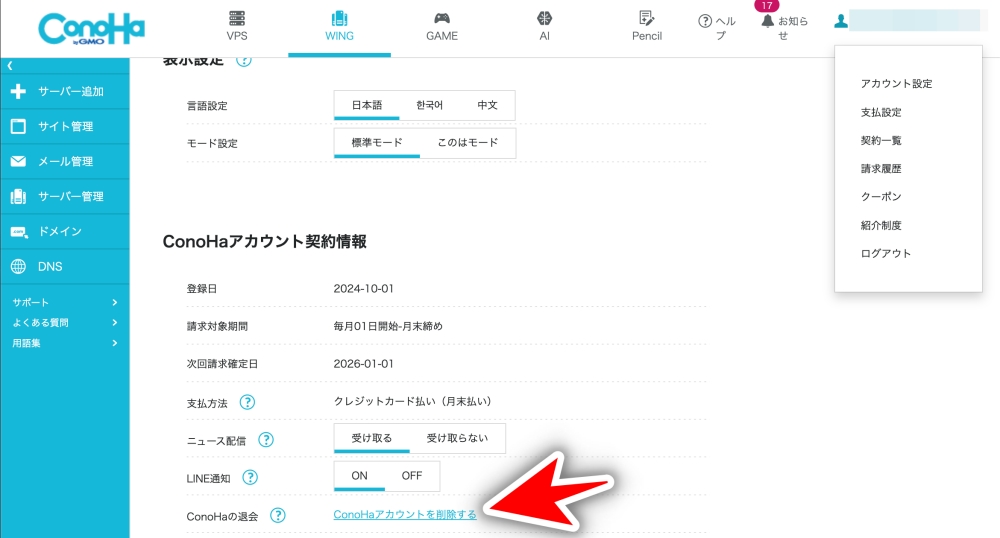Click help icon beside ニュース配信
This screenshot has width=1000, height=538.
tap(266, 440)
